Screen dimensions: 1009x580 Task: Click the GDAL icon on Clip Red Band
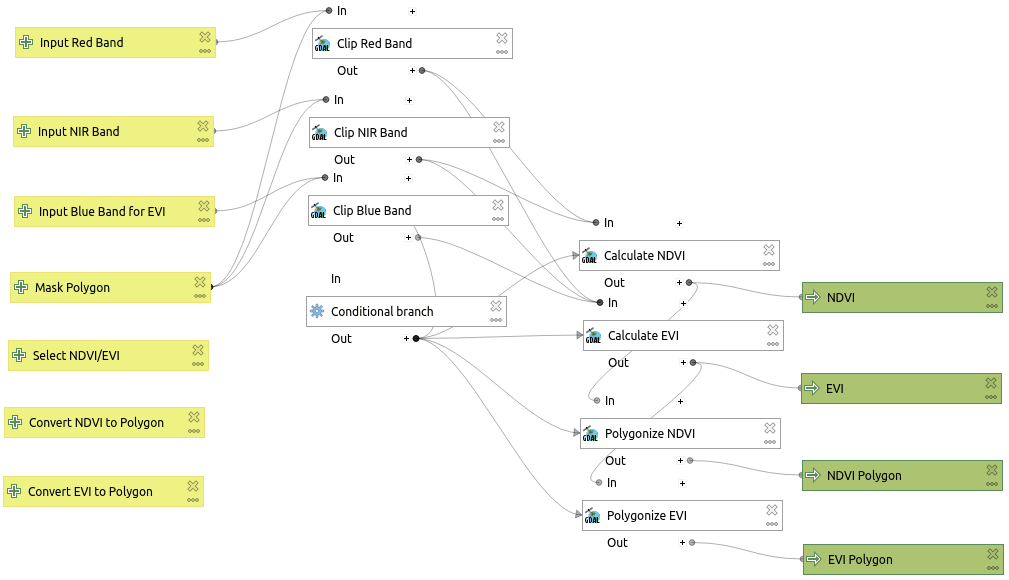[x=322, y=44]
